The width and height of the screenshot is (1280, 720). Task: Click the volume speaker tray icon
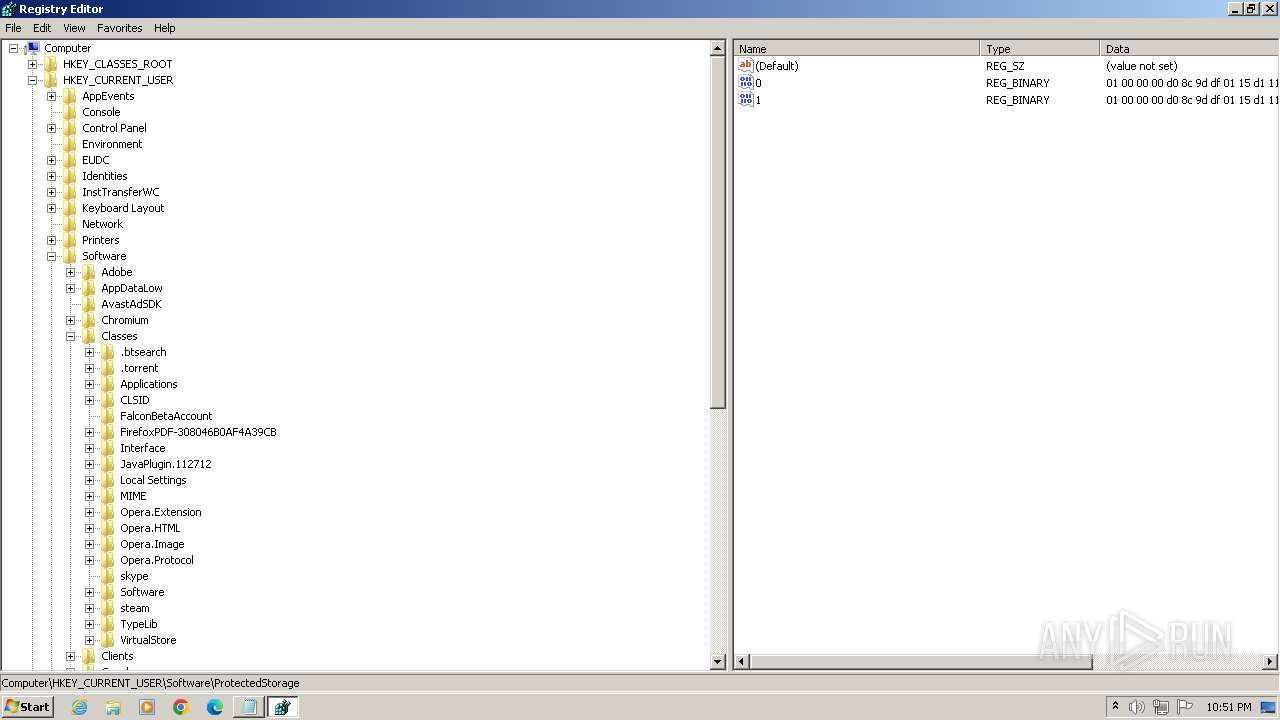click(1136, 707)
